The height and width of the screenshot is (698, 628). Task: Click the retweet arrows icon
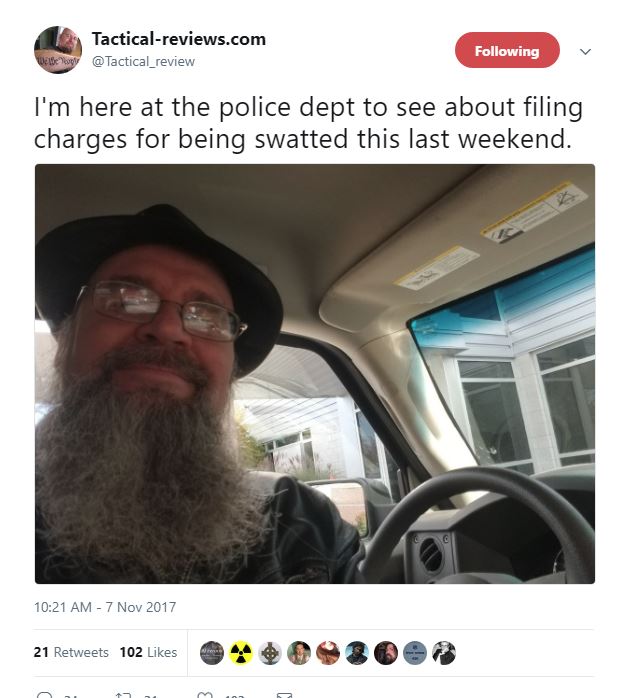pyautogui.click(x=123, y=695)
